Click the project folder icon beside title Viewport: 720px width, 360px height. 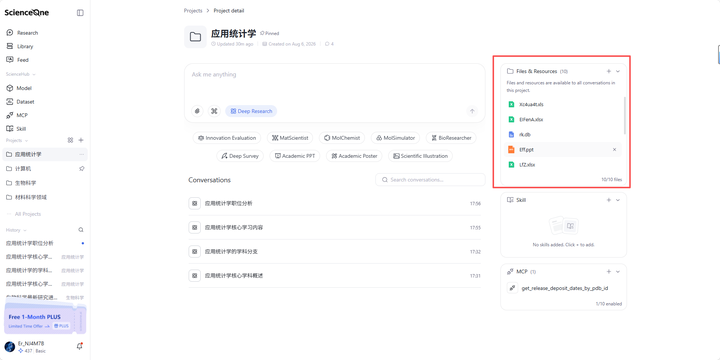195,37
